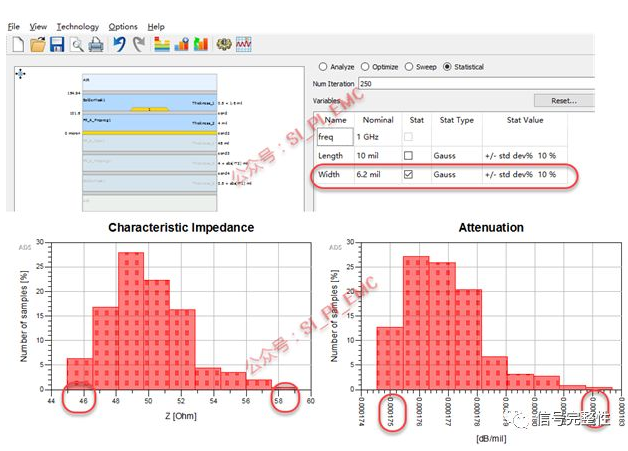Click the pan cross-arrow icon in the substrate view
Image resolution: width=628 pixels, height=451 pixels.
20,74
